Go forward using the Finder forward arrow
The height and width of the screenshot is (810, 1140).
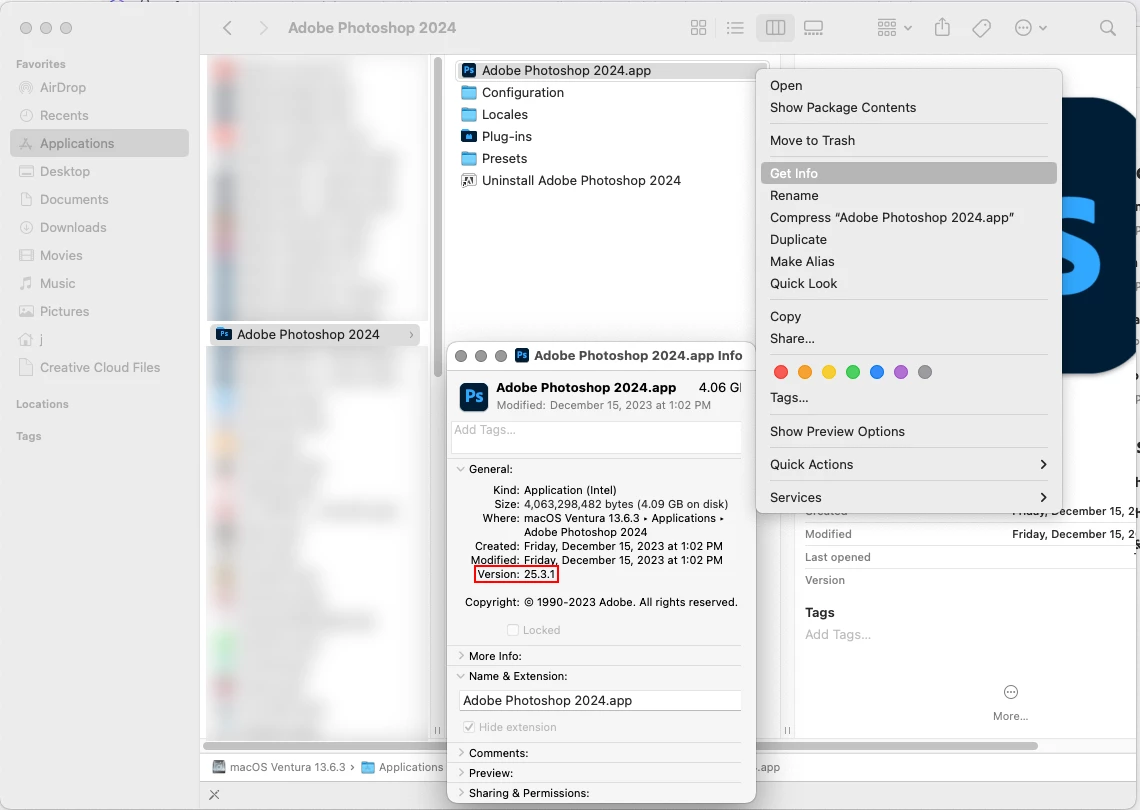click(263, 28)
